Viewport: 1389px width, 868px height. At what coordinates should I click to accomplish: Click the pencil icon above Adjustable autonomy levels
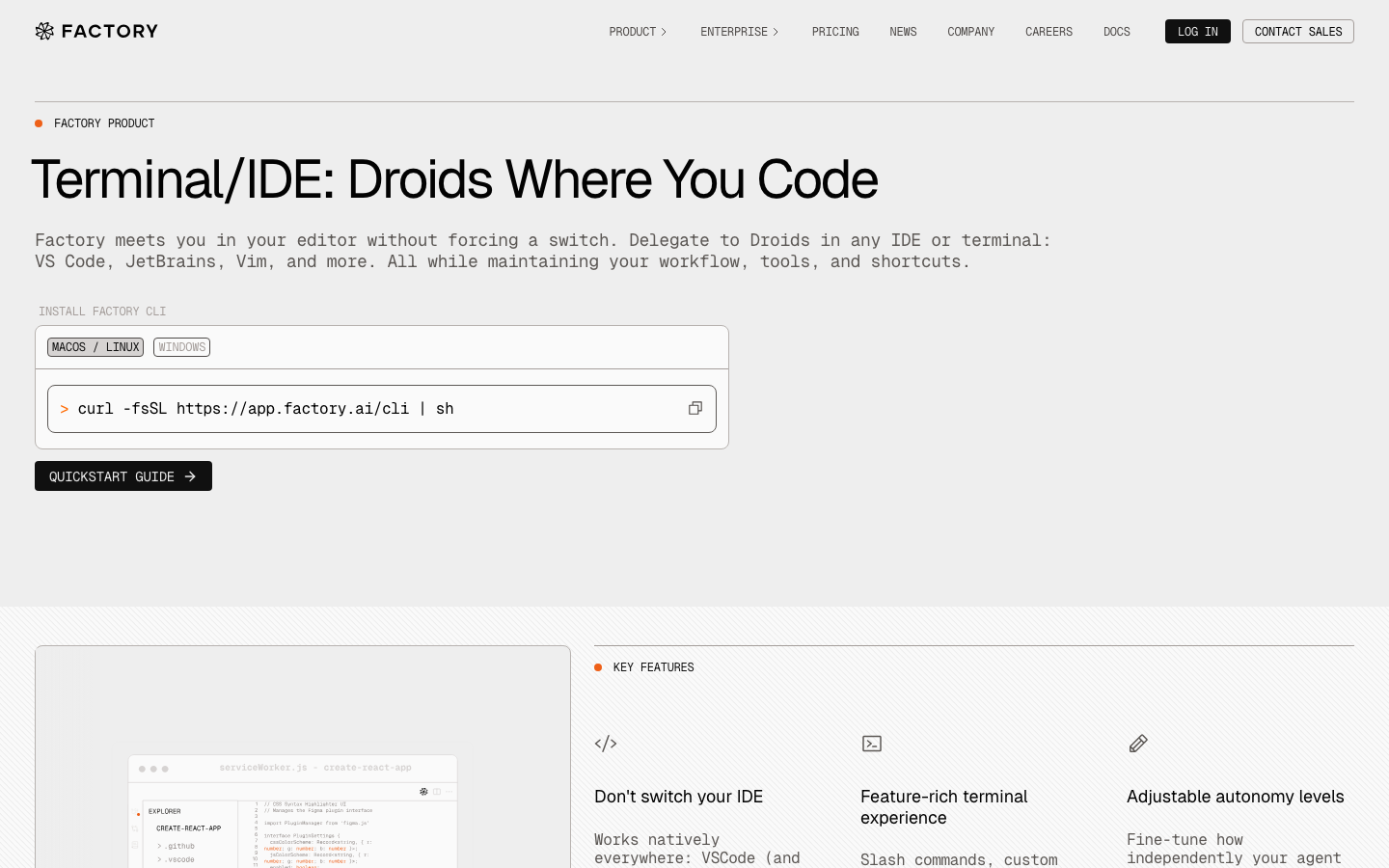pos(1138,744)
